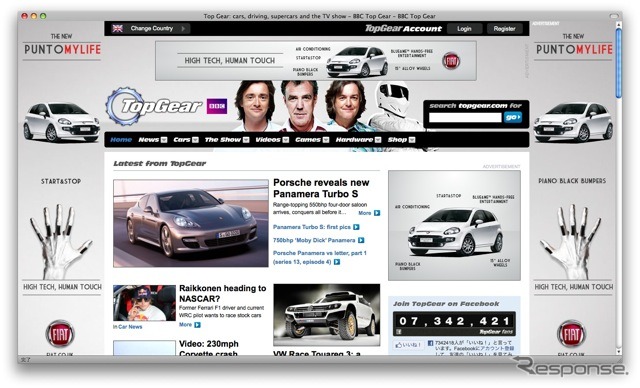Click arrow icon after 'first pics' link
Viewport: 640px width, 388px height.
tap(356, 227)
